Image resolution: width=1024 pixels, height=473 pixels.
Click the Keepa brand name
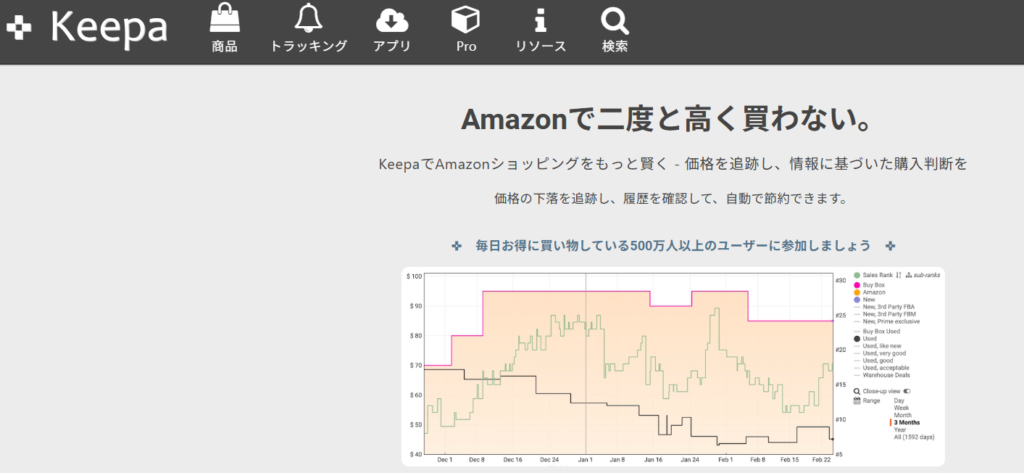tap(109, 29)
